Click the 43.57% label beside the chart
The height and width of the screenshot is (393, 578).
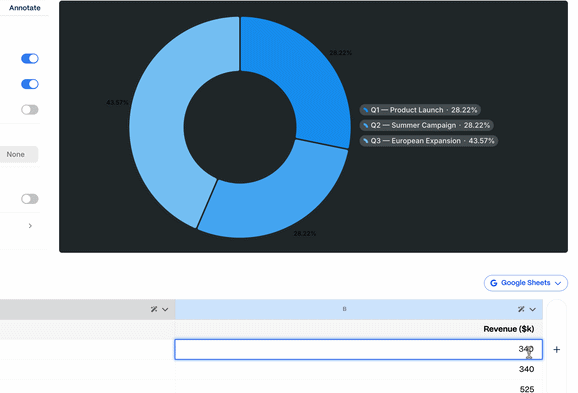117,102
